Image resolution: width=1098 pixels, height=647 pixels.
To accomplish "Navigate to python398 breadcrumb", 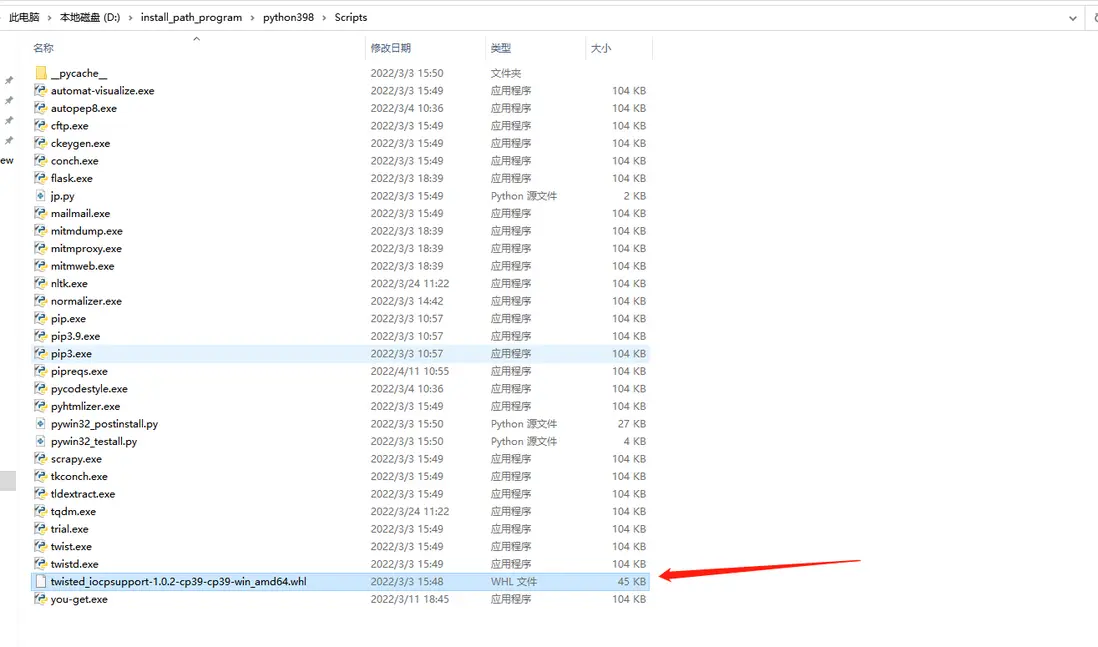I will click(x=288, y=18).
